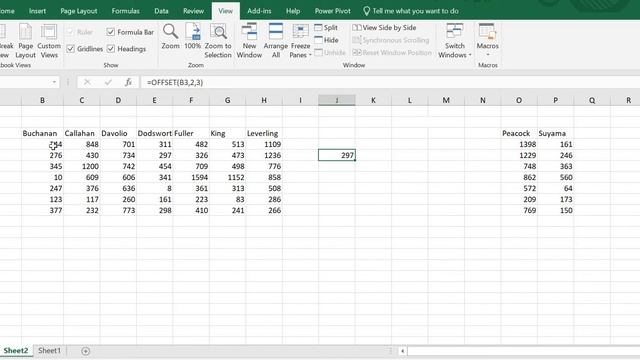Image resolution: width=640 pixels, height=360 pixels.
Task: Select the cell containing Suyama
Action: point(555,133)
